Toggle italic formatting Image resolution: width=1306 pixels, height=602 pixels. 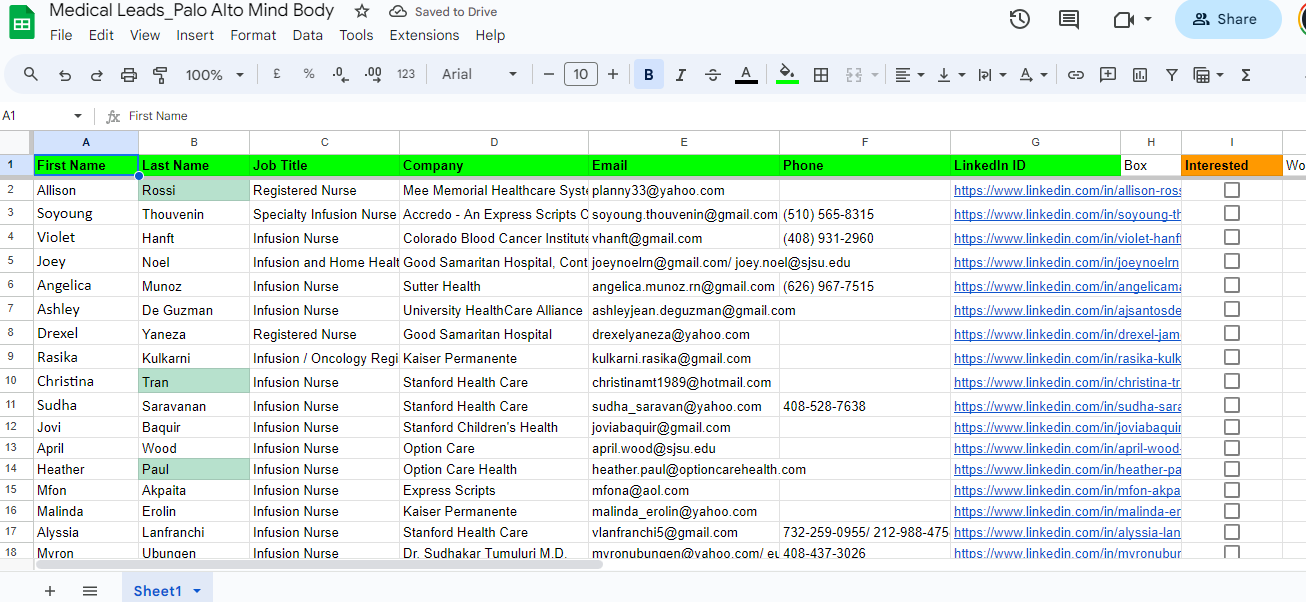681,75
